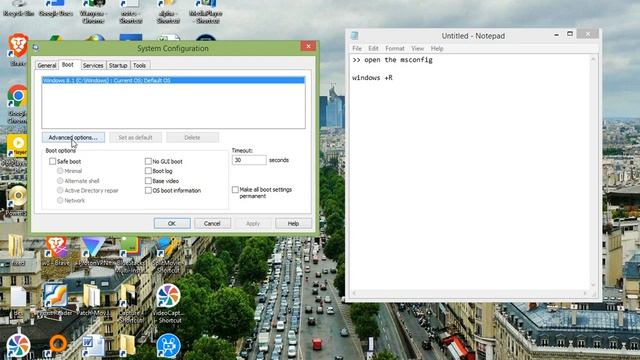Open the Notepad View menu

point(417,48)
